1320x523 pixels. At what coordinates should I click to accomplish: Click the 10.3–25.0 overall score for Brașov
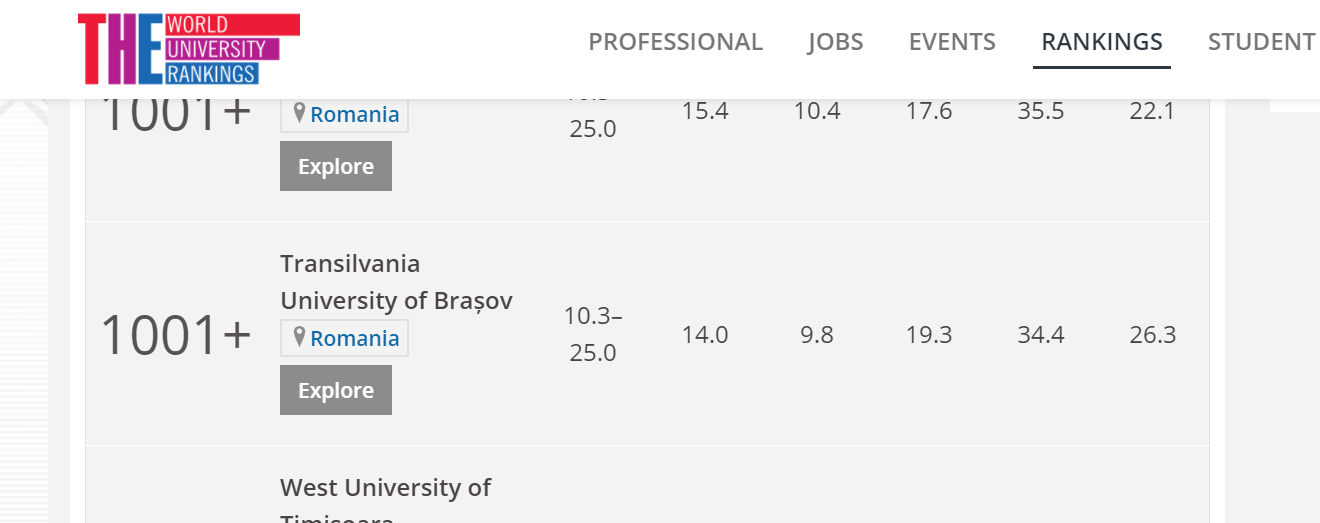593,335
